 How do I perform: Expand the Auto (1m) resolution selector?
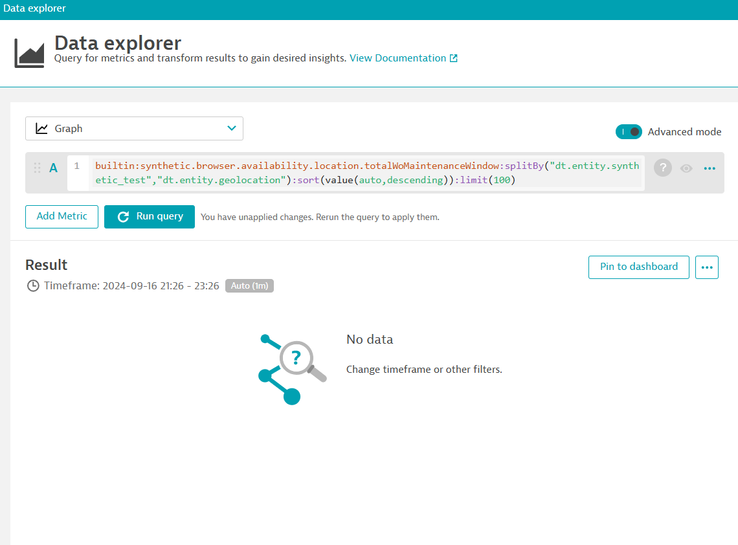pos(249,286)
